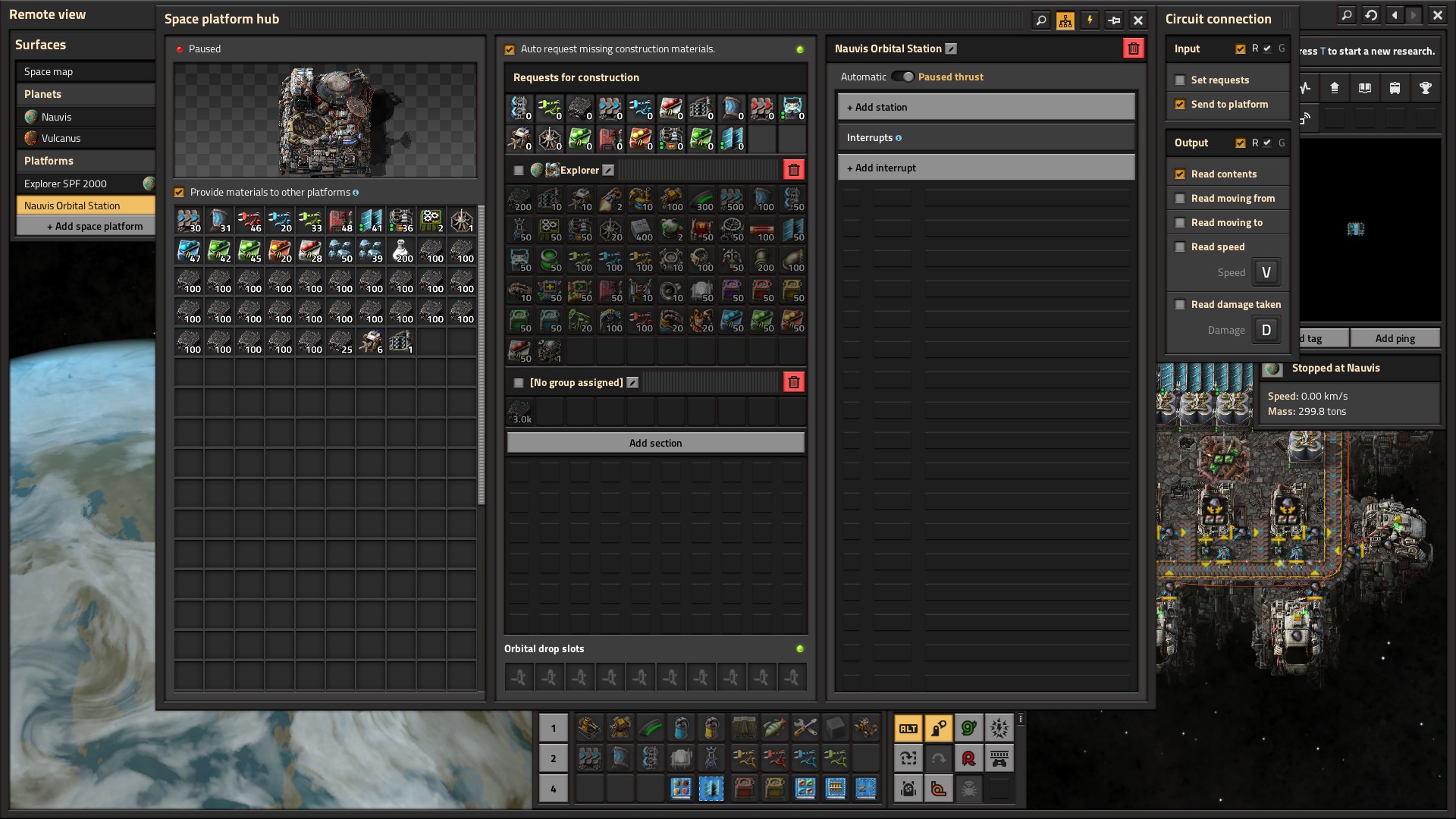The height and width of the screenshot is (819, 1456).
Task: Change quickbar row 4 page selector
Action: coord(553,789)
